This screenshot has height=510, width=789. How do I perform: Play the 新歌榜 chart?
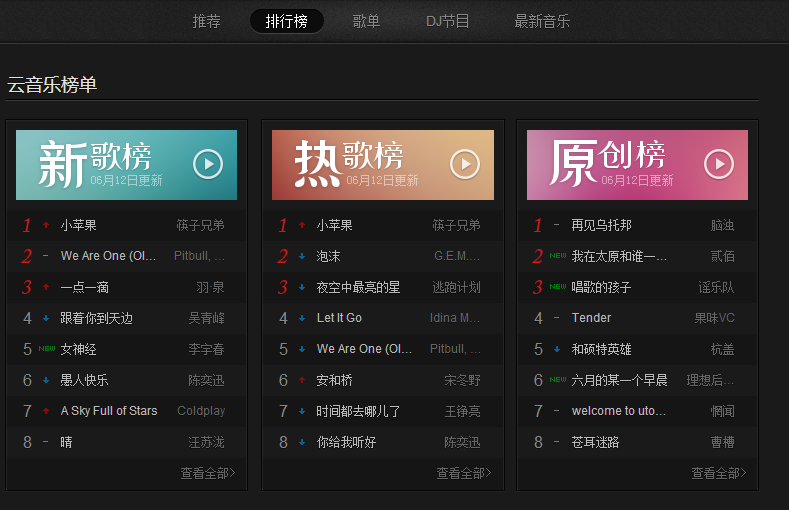208,164
